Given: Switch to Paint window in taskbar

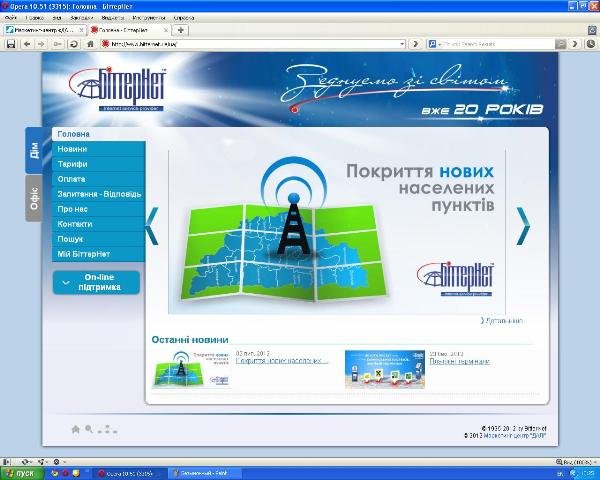Looking at the screenshot, I should click(x=204, y=473).
